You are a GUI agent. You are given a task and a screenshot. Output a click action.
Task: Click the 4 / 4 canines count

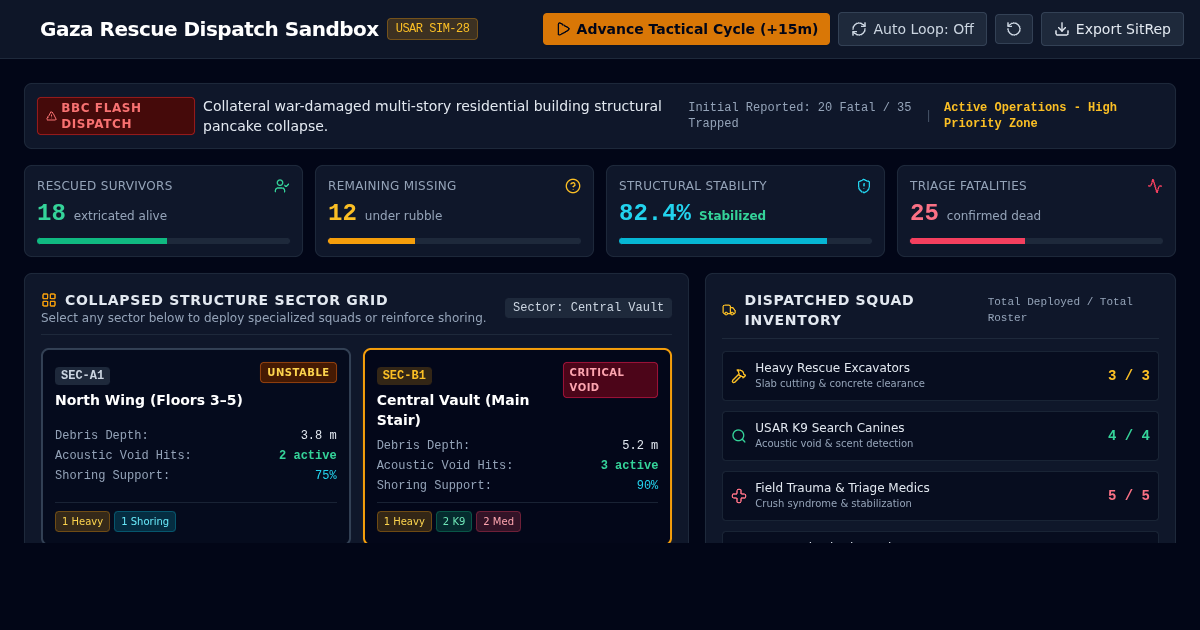coord(1129,436)
